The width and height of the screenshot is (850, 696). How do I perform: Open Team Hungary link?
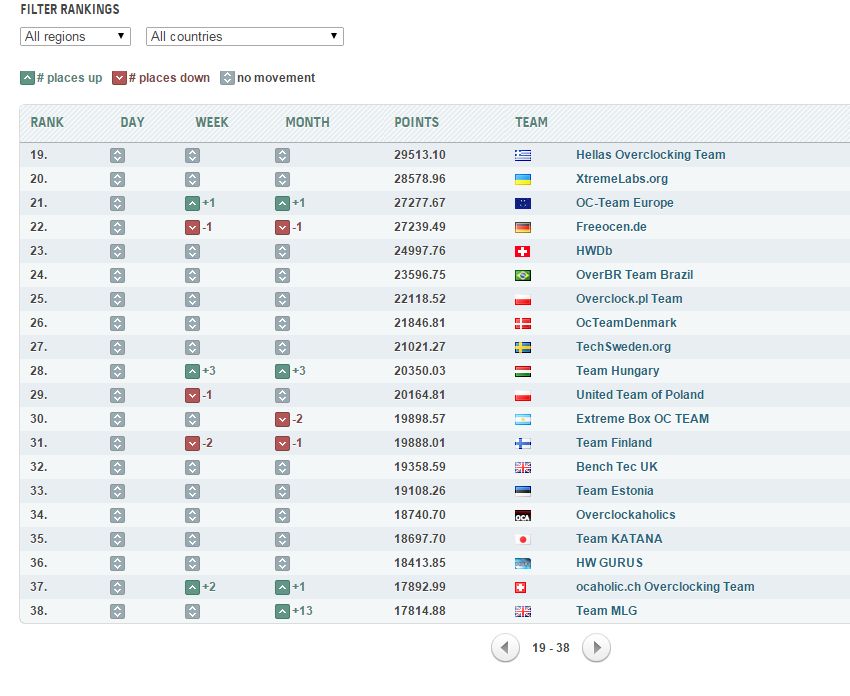(x=617, y=371)
